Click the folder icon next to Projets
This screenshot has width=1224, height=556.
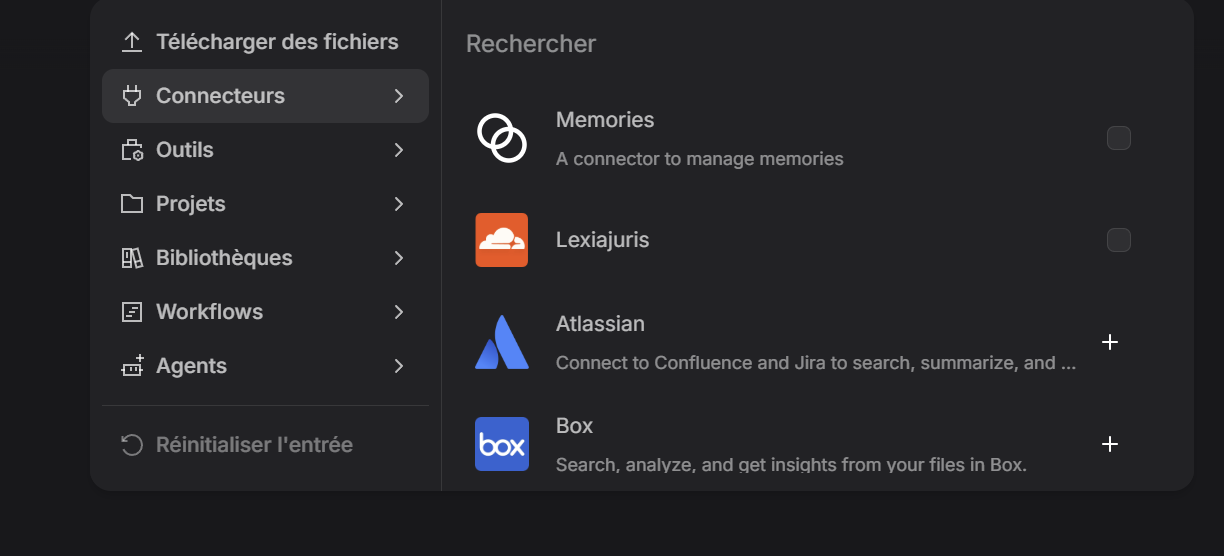click(132, 204)
